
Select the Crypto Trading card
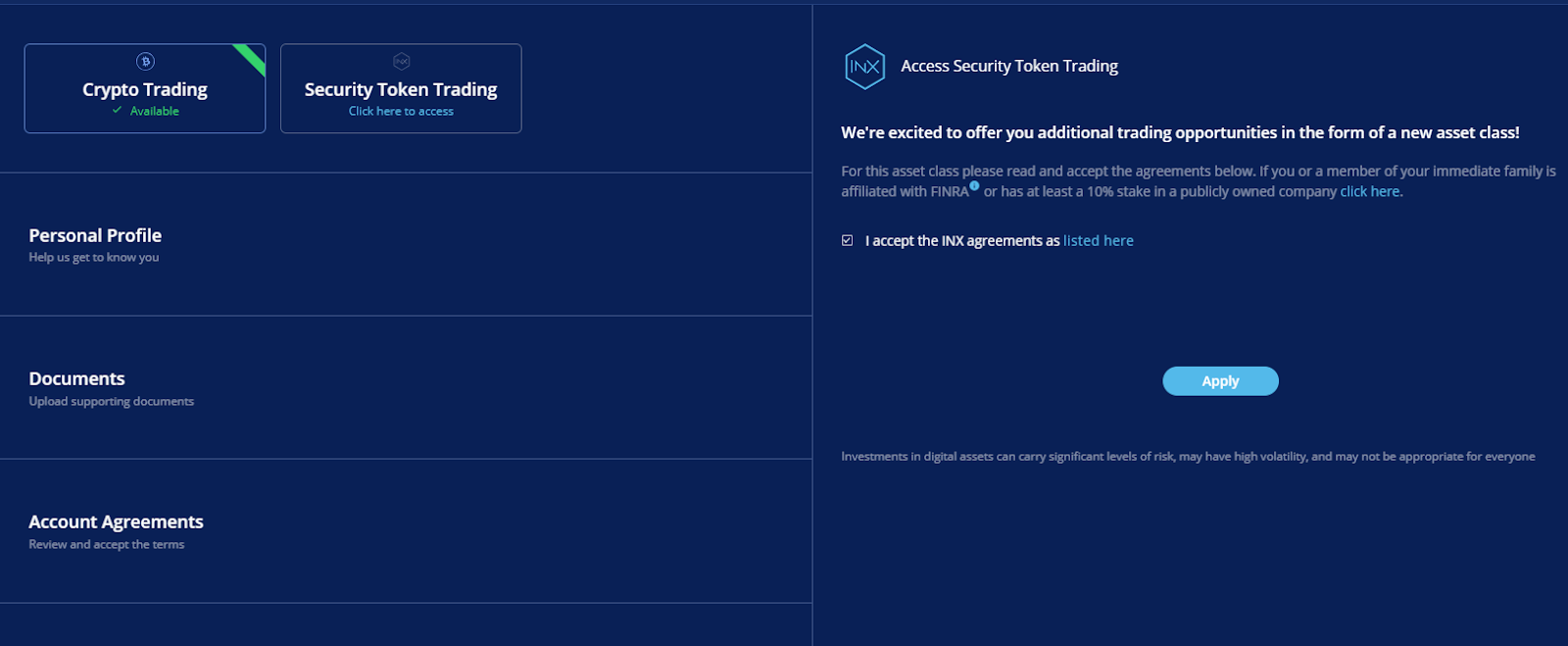(x=145, y=88)
